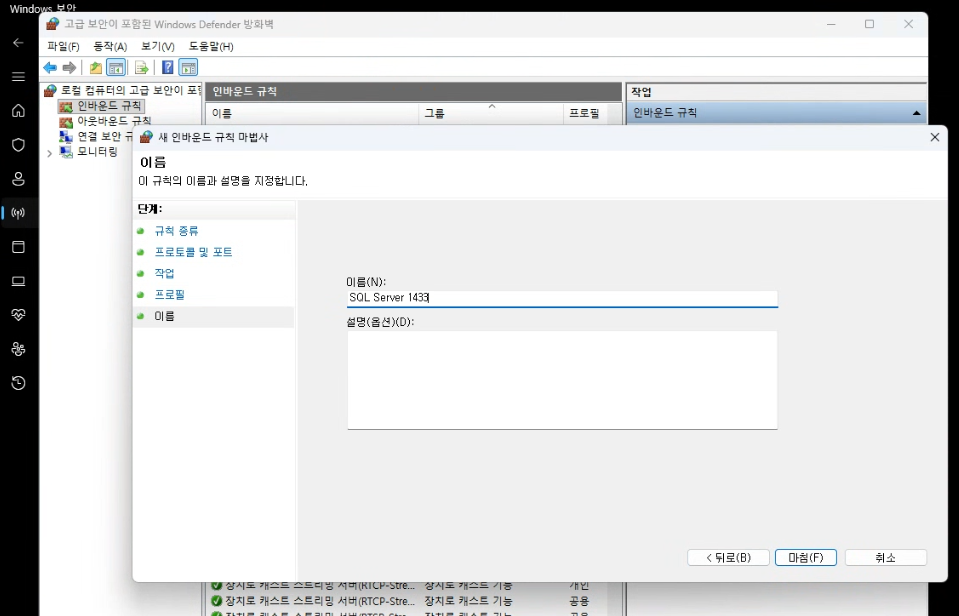Screen dimensions: 959x616
Task: Minimize the Windows Defender firewall window
Action: [831, 24]
